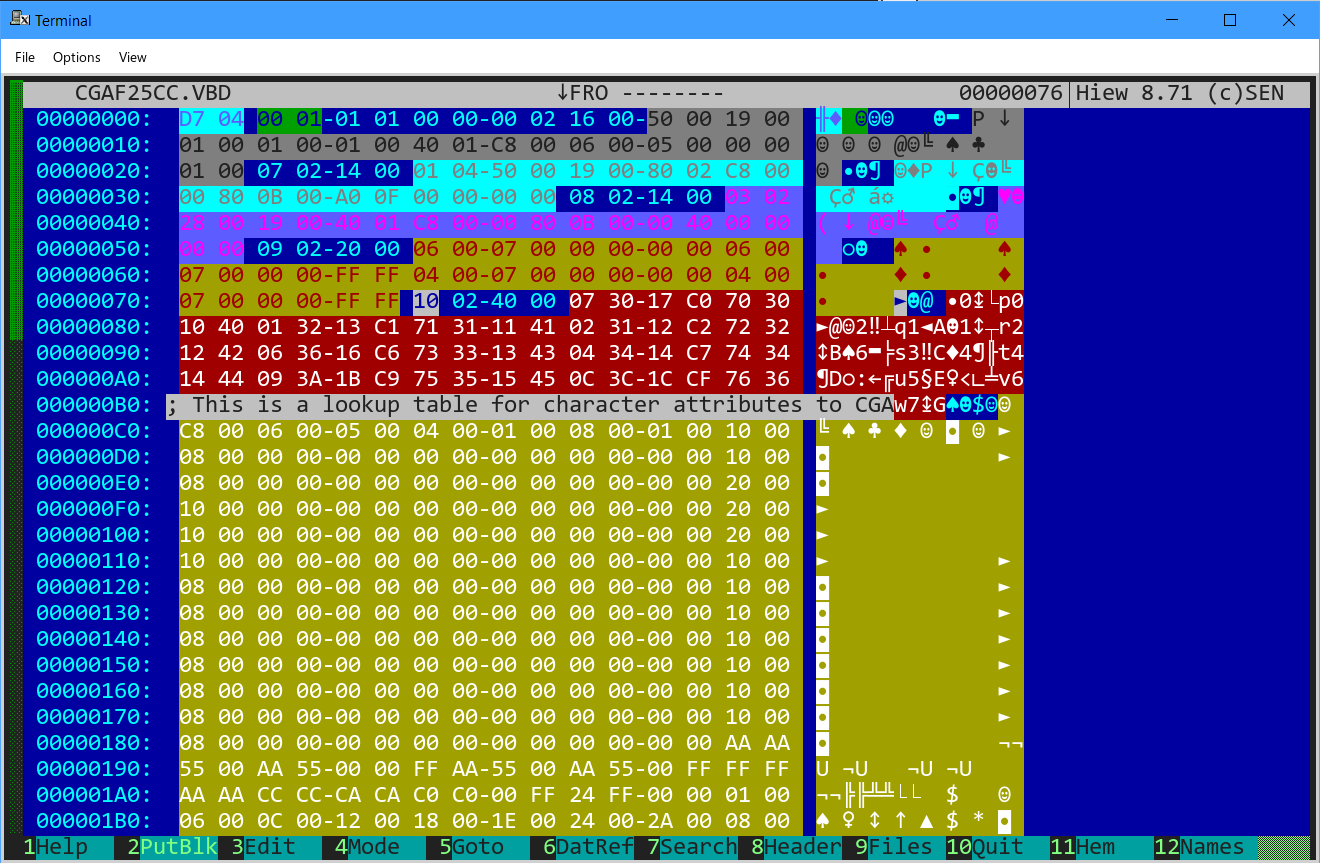The width and height of the screenshot is (1320, 863).
Task: Open the Options menu
Action: coord(77,57)
